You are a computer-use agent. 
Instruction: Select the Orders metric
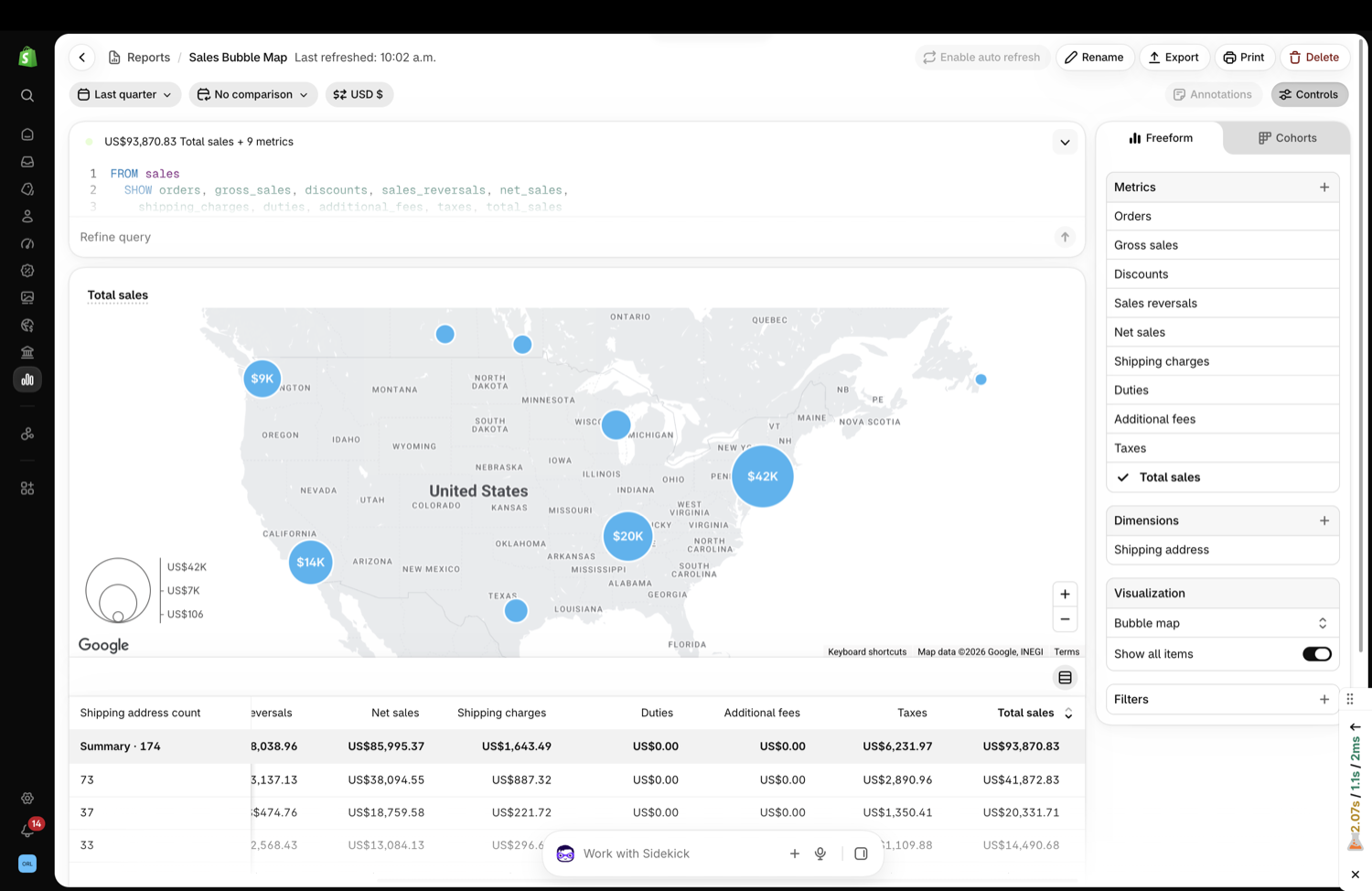[x=1223, y=217]
